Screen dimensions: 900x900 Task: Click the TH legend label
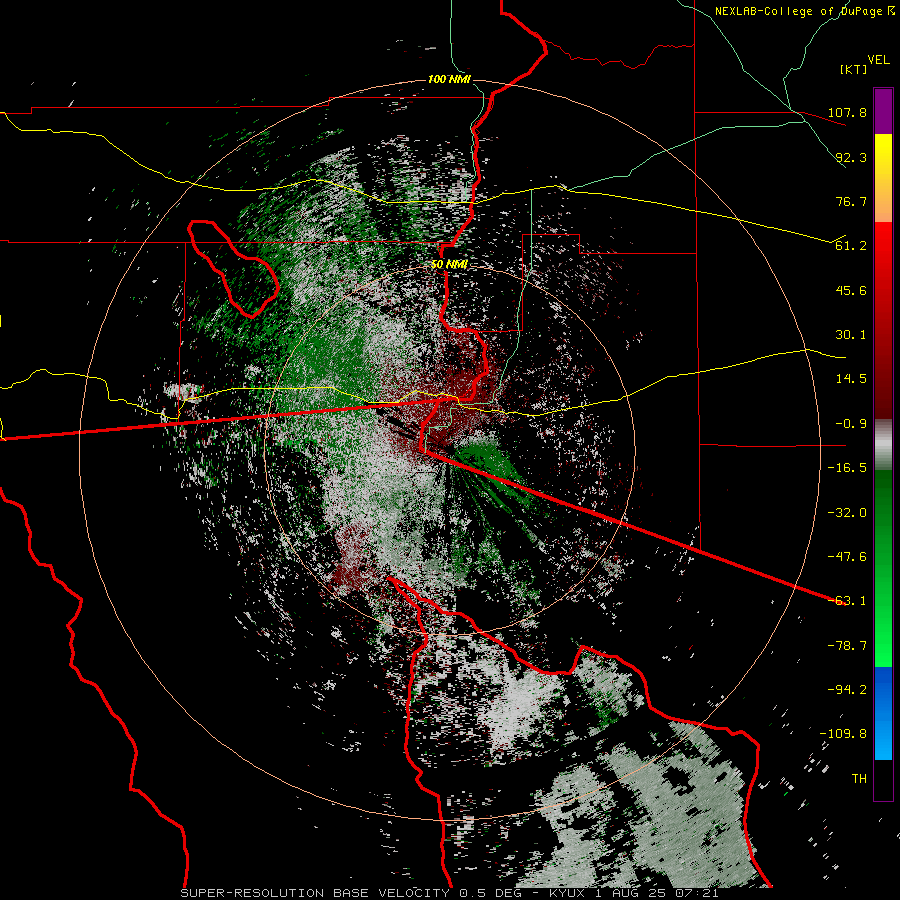tap(859, 779)
